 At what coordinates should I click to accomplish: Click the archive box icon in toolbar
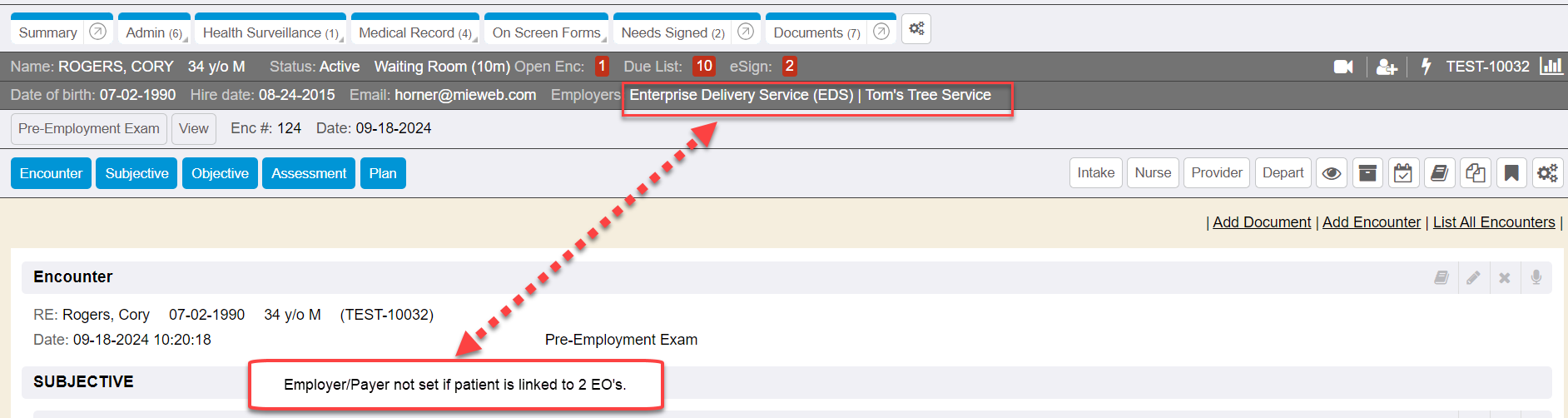tap(1367, 173)
